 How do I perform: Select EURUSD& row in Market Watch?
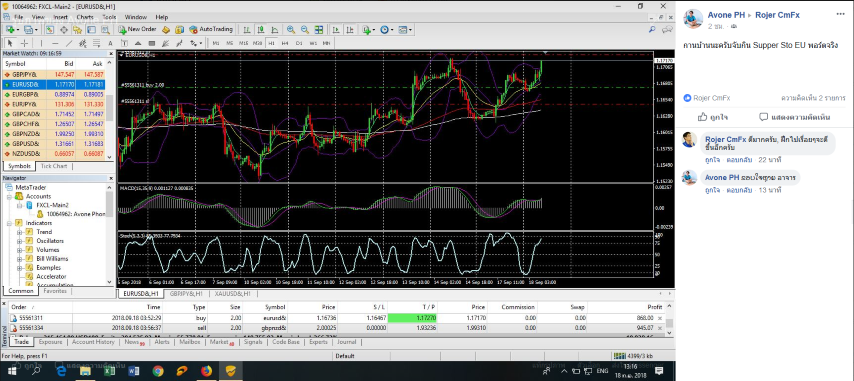(53, 84)
